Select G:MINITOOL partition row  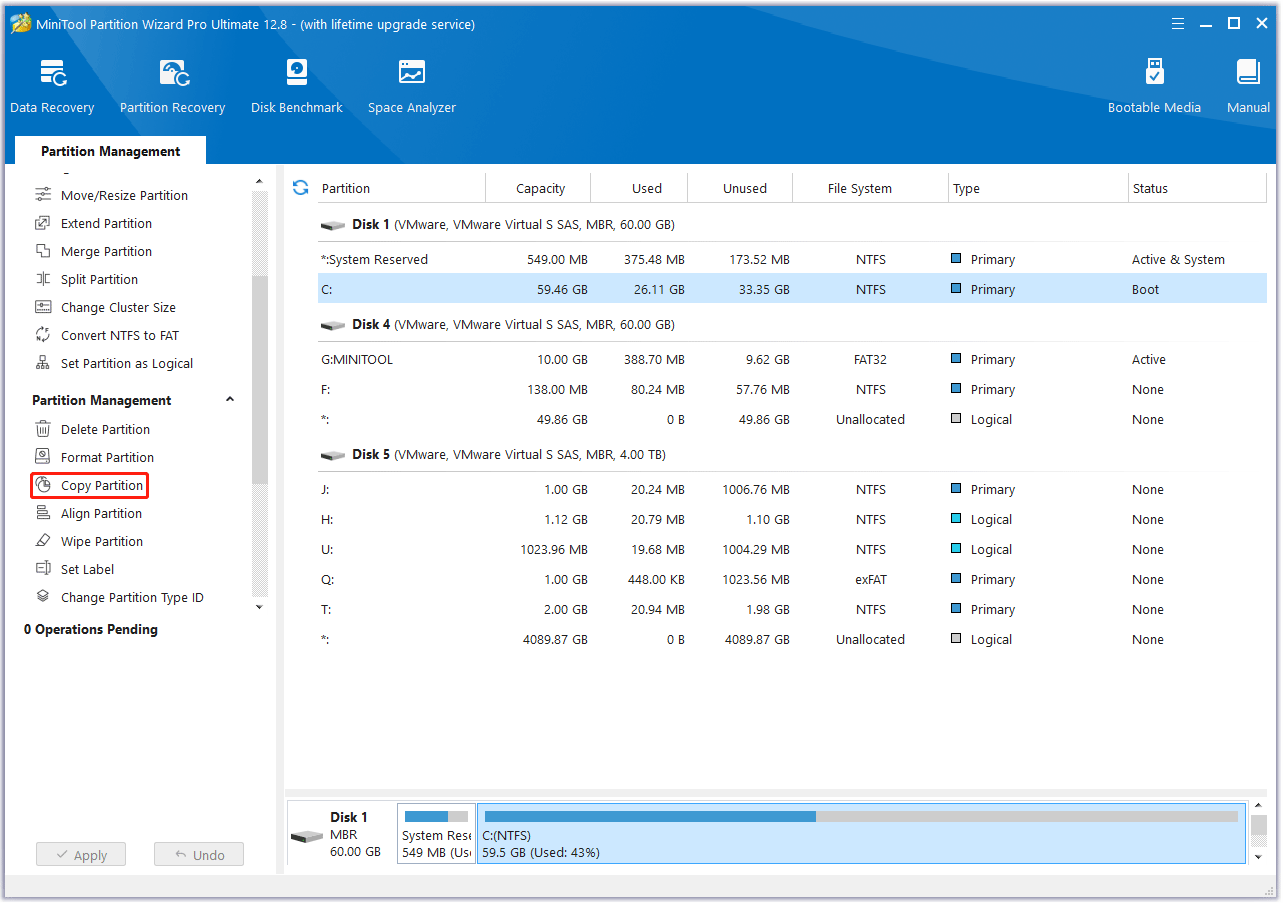pyautogui.click(x=792, y=359)
